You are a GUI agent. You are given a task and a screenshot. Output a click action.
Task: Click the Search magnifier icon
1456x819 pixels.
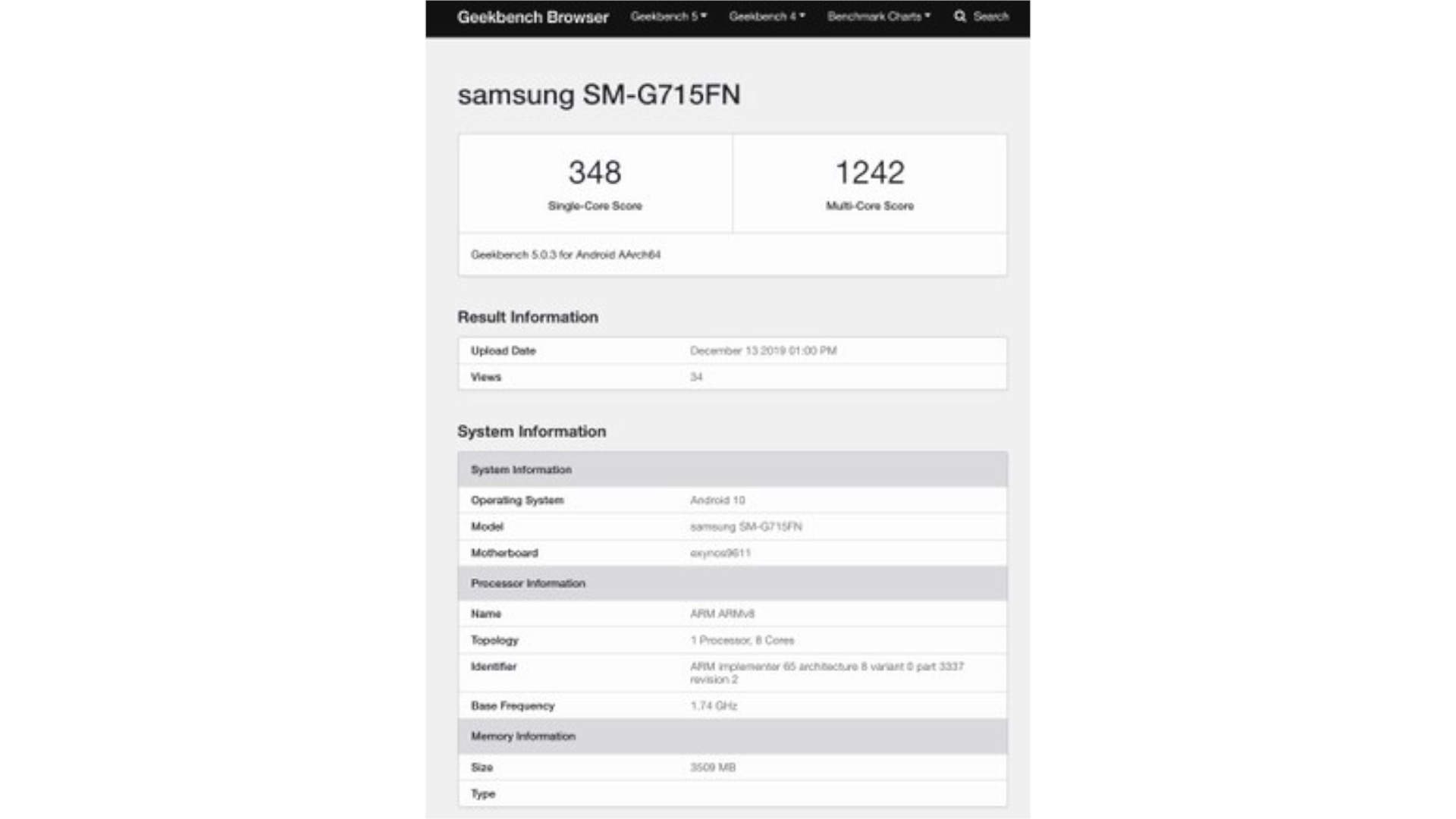pyautogui.click(x=960, y=16)
